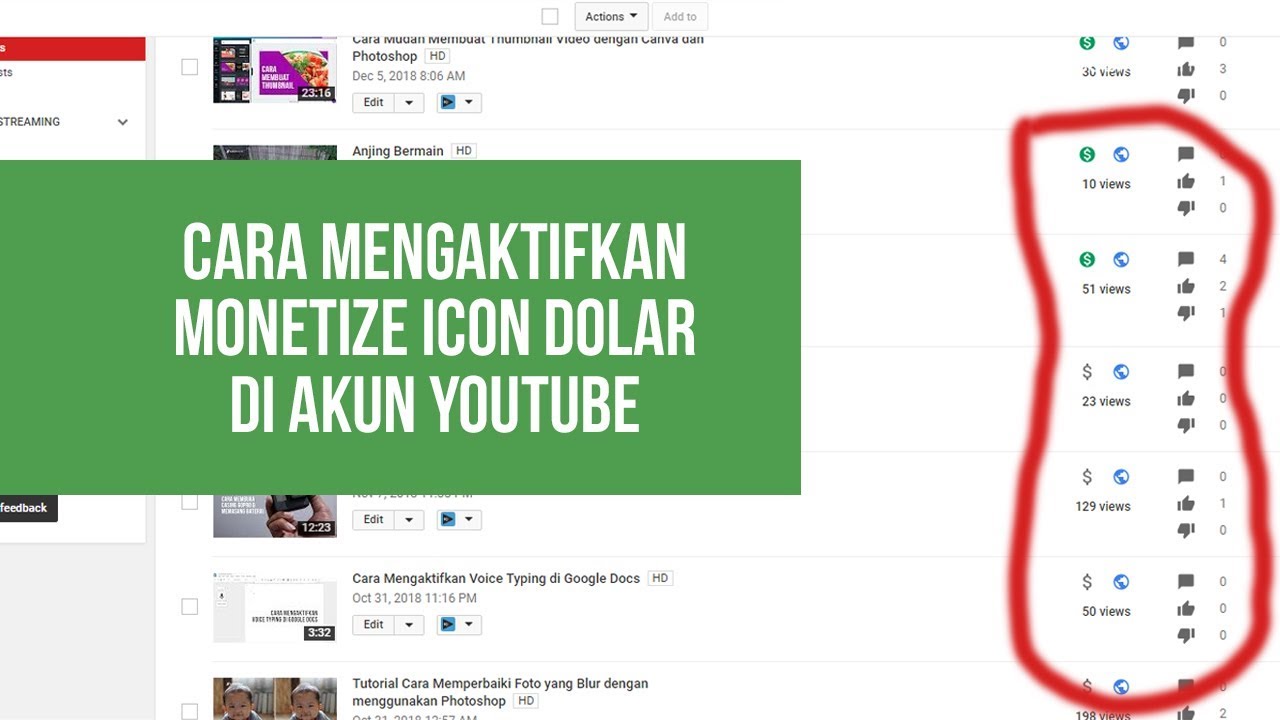Enable the select-all checkbox at the top

pos(550,16)
